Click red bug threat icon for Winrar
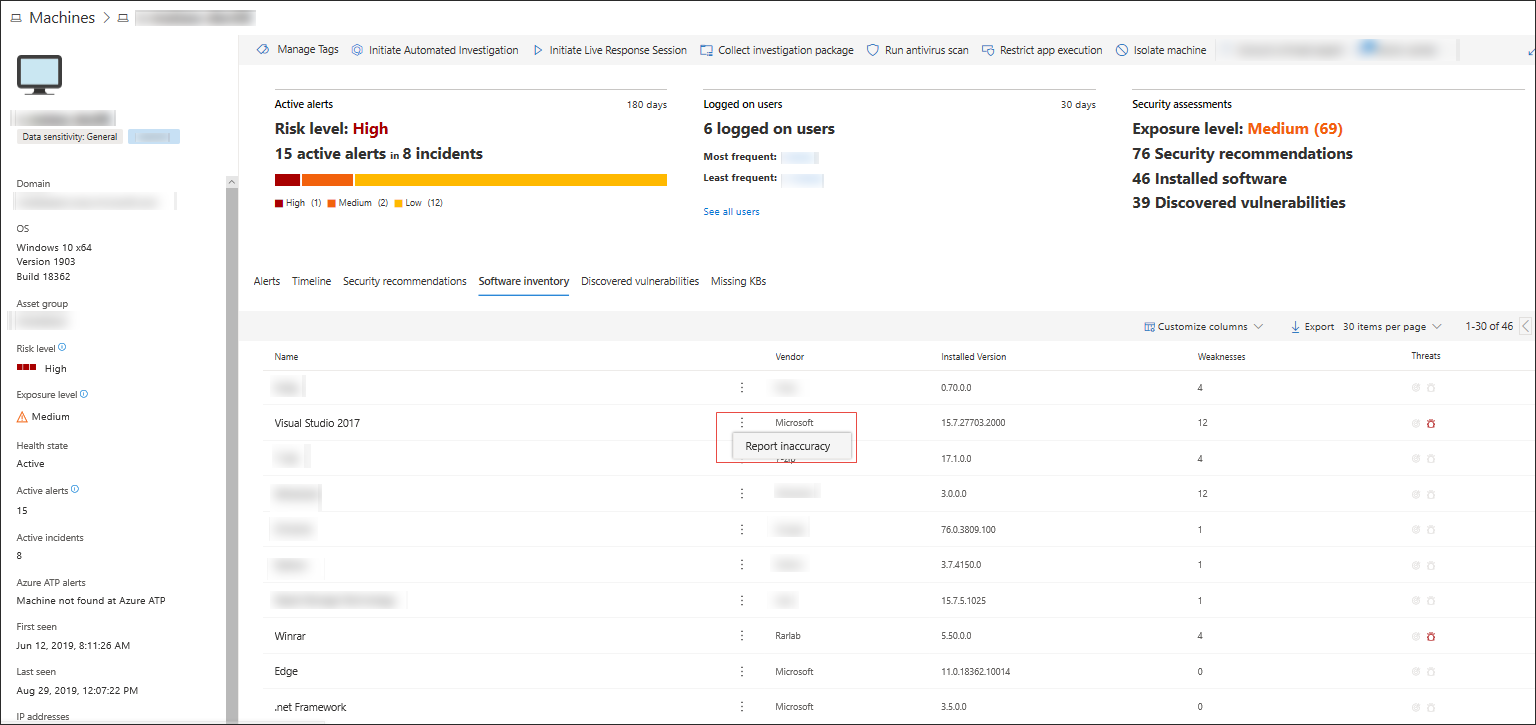This screenshot has width=1536, height=725. [1431, 636]
